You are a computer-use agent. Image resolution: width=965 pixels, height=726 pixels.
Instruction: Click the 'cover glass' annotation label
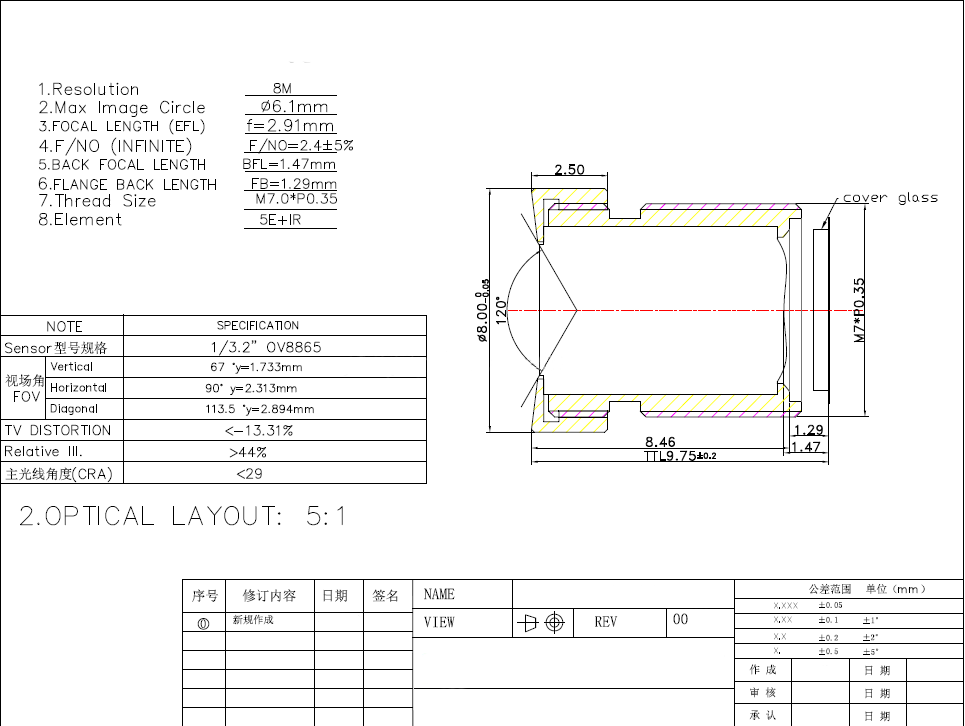pyautogui.click(x=890, y=198)
